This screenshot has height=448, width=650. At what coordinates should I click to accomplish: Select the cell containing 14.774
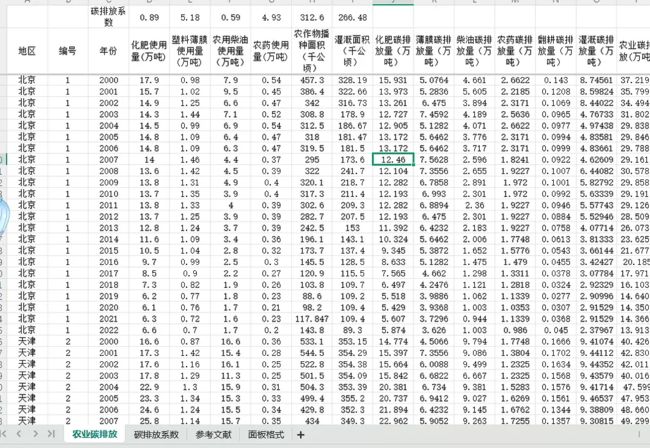point(393,341)
